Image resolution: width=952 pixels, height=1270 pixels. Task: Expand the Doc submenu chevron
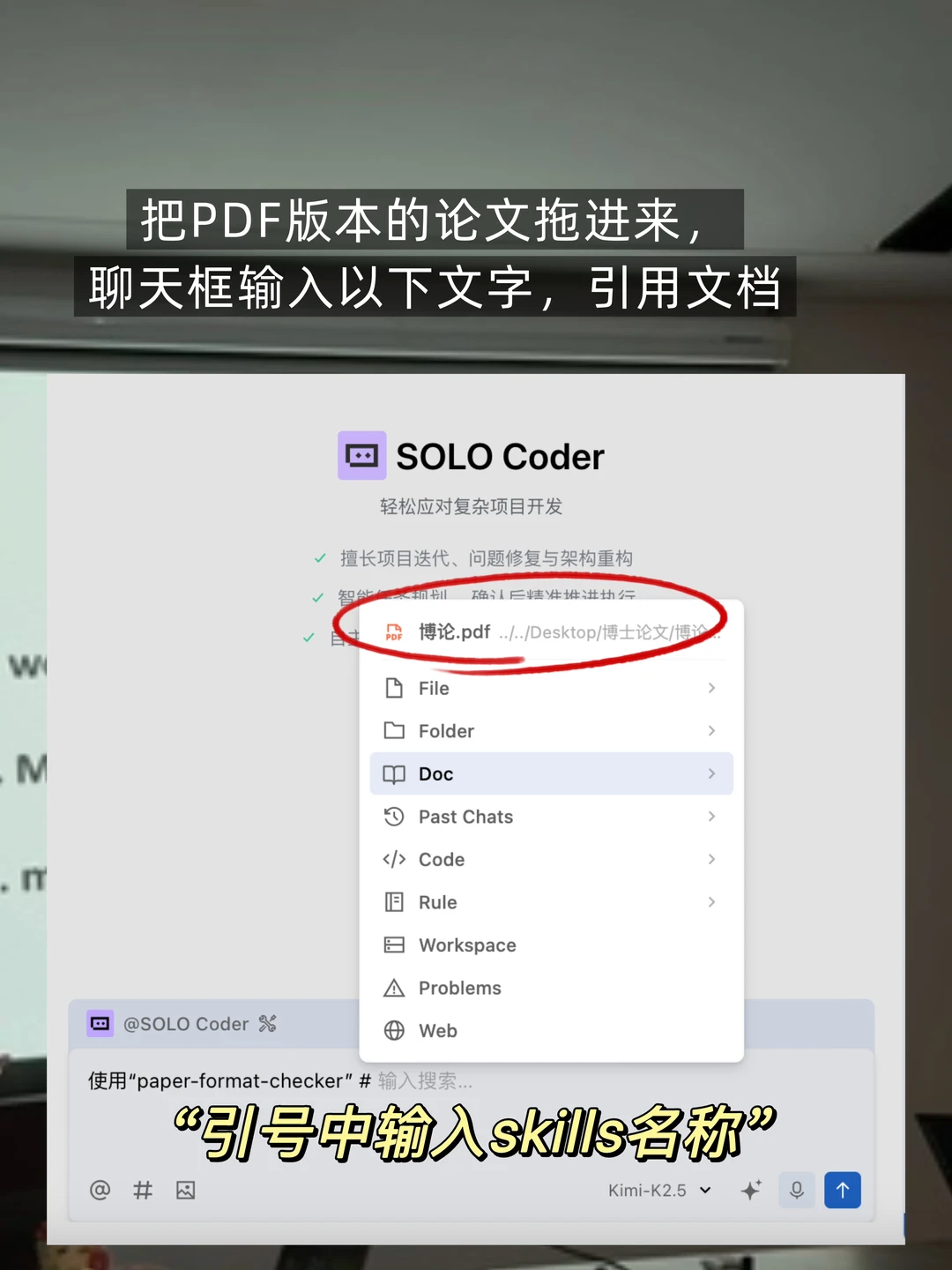[711, 773]
